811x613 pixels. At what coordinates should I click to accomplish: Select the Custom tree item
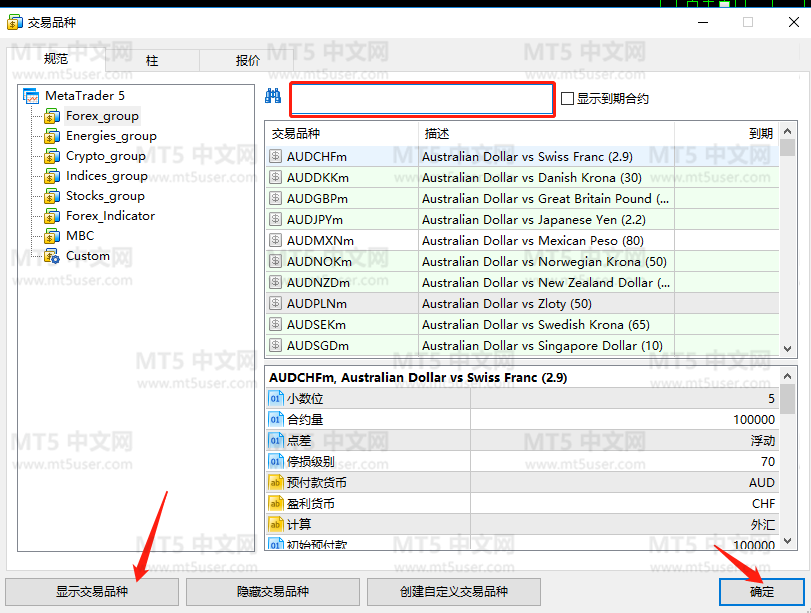pos(87,256)
